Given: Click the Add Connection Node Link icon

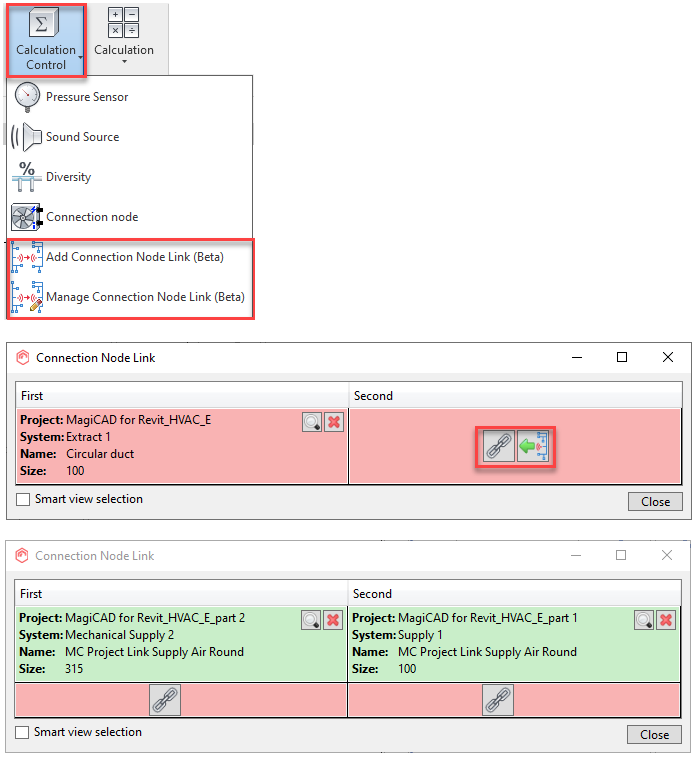Looking at the screenshot, I should tap(27, 257).
